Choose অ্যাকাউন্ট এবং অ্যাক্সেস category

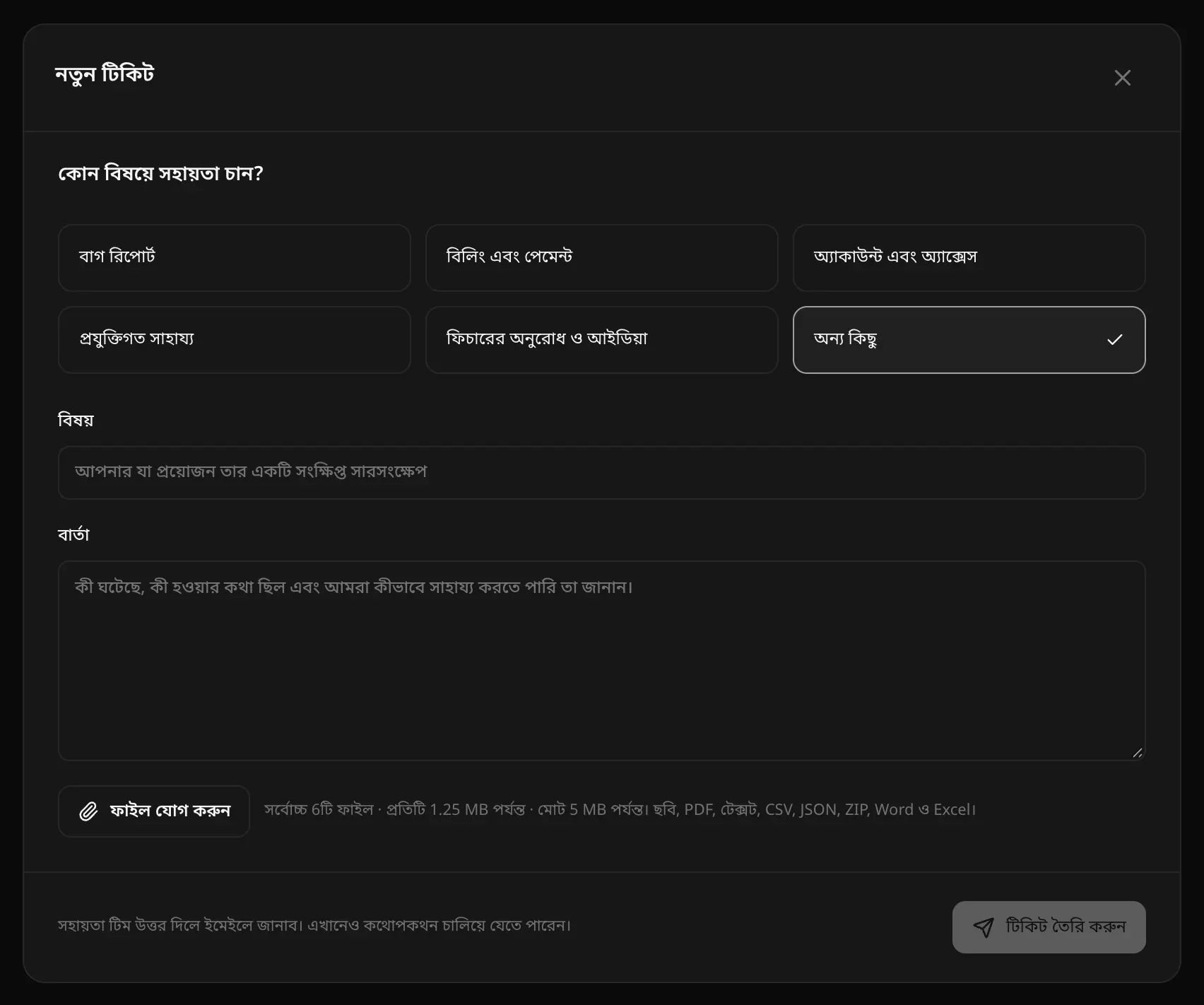tap(969, 258)
